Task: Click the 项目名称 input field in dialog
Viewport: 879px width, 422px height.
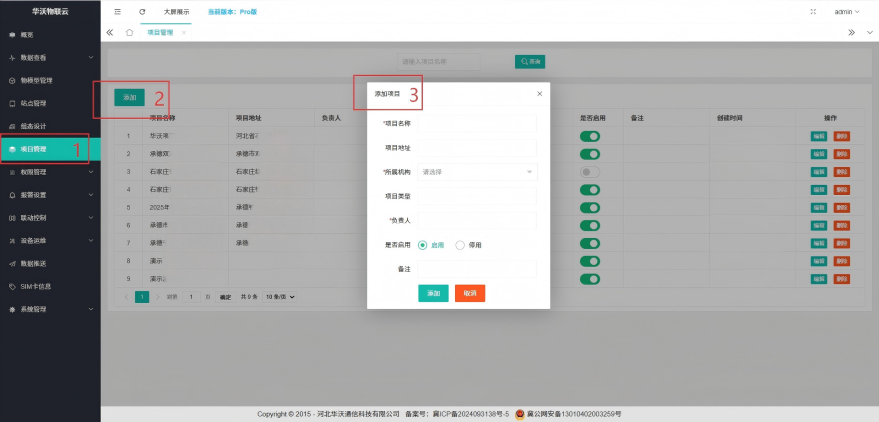Action: click(x=477, y=123)
